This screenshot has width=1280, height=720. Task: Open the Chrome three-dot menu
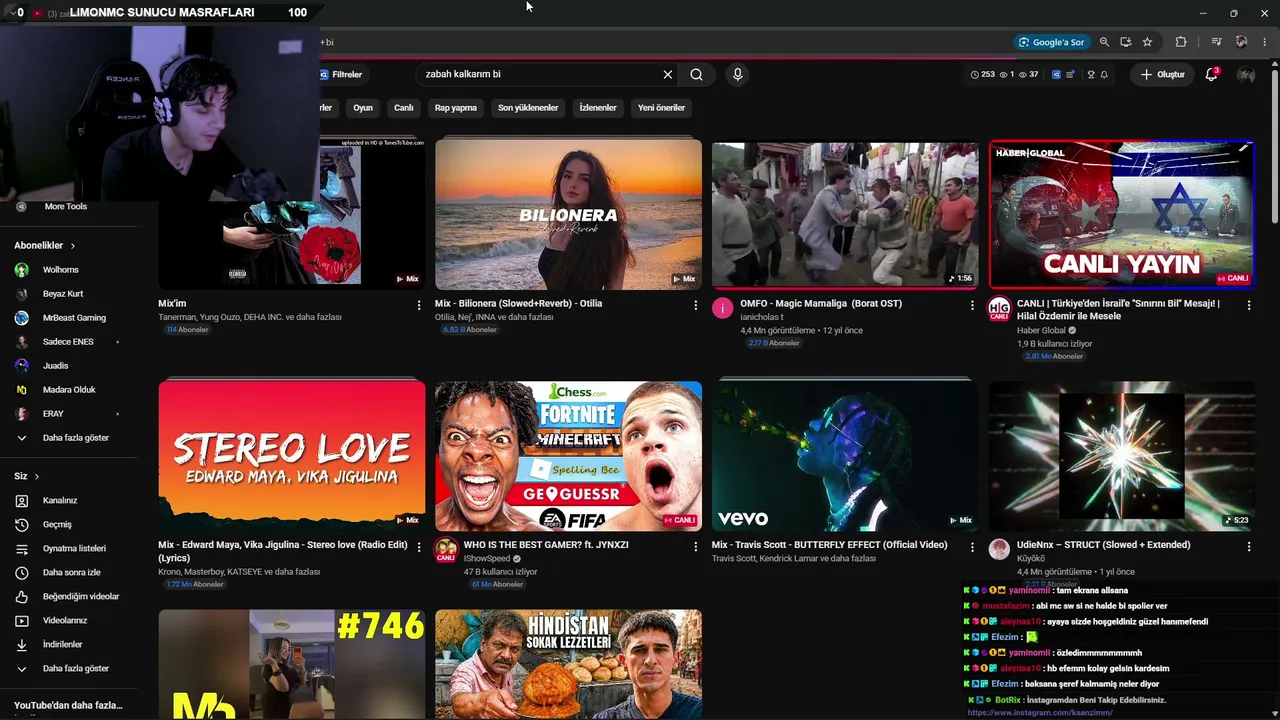click(x=1265, y=42)
